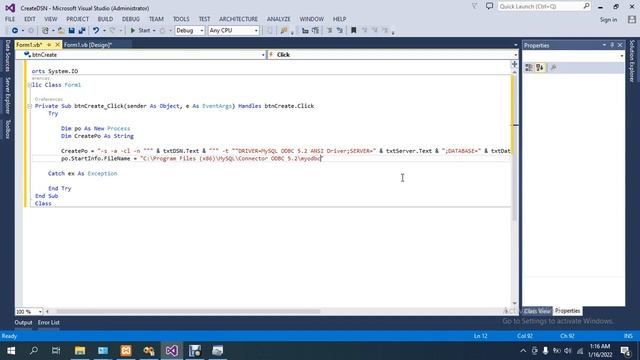Open the EDIT menu
This screenshot has height=360, width=640.
(30, 19)
